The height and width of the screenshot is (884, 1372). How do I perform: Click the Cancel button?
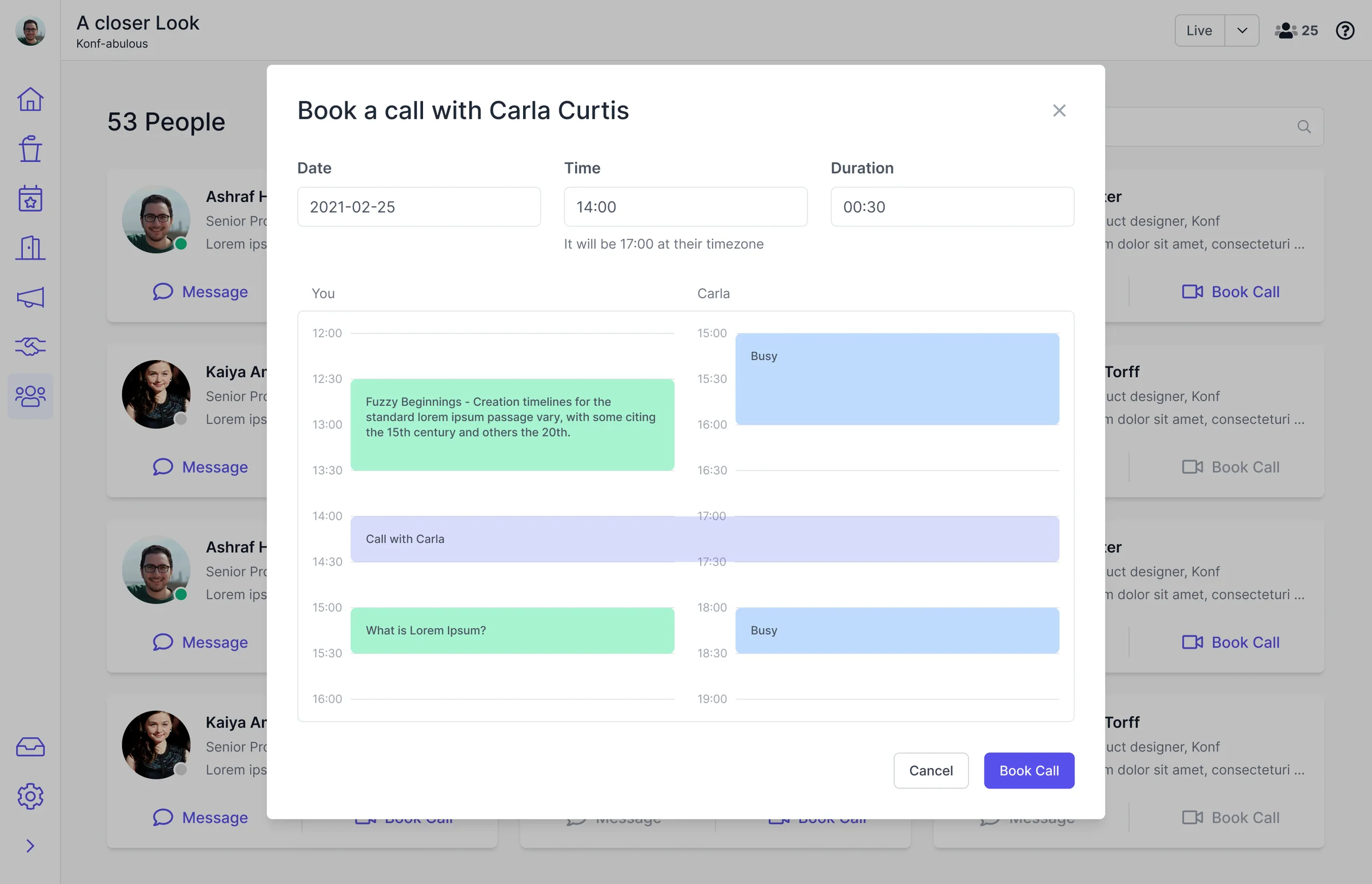coord(930,770)
